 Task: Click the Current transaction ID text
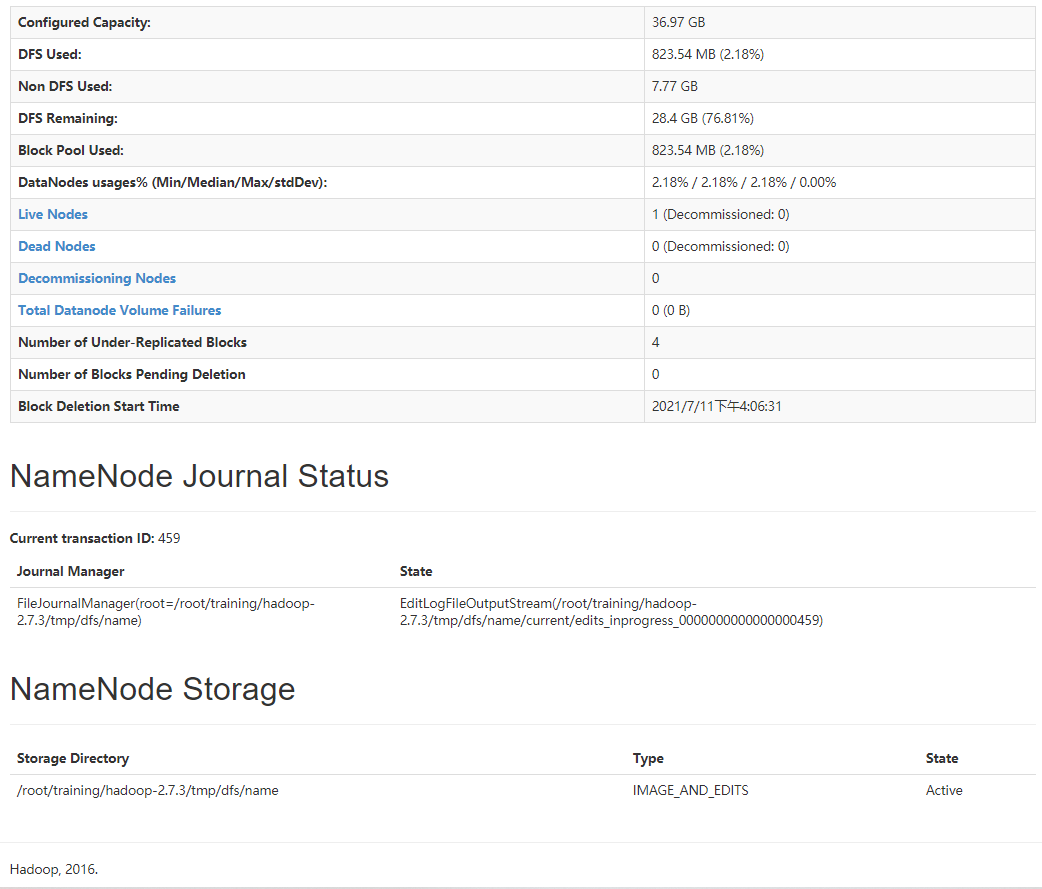(x=95, y=538)
